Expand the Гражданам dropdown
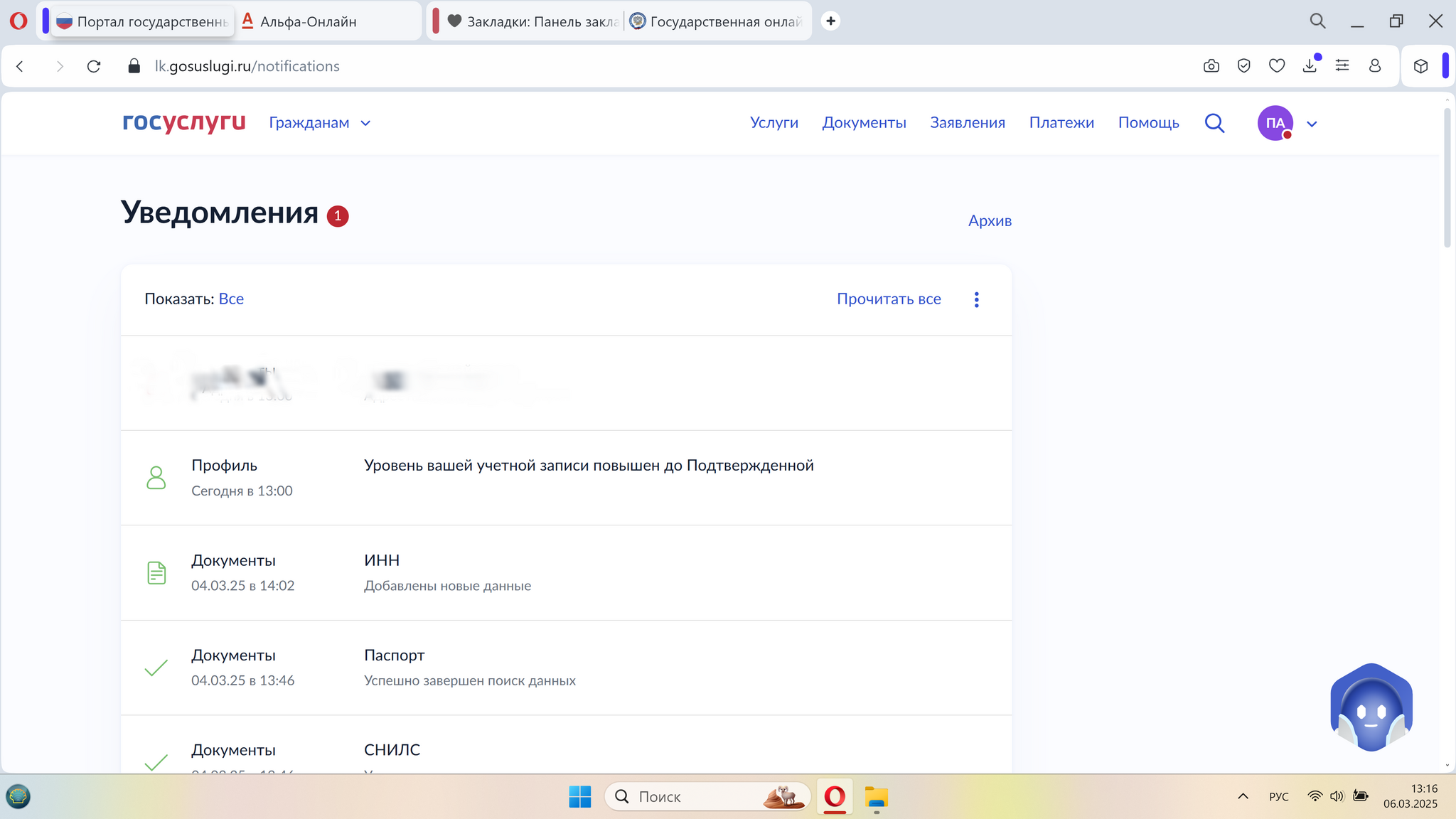The height and width of the screenshot is (819, 1456). (320, 123)
